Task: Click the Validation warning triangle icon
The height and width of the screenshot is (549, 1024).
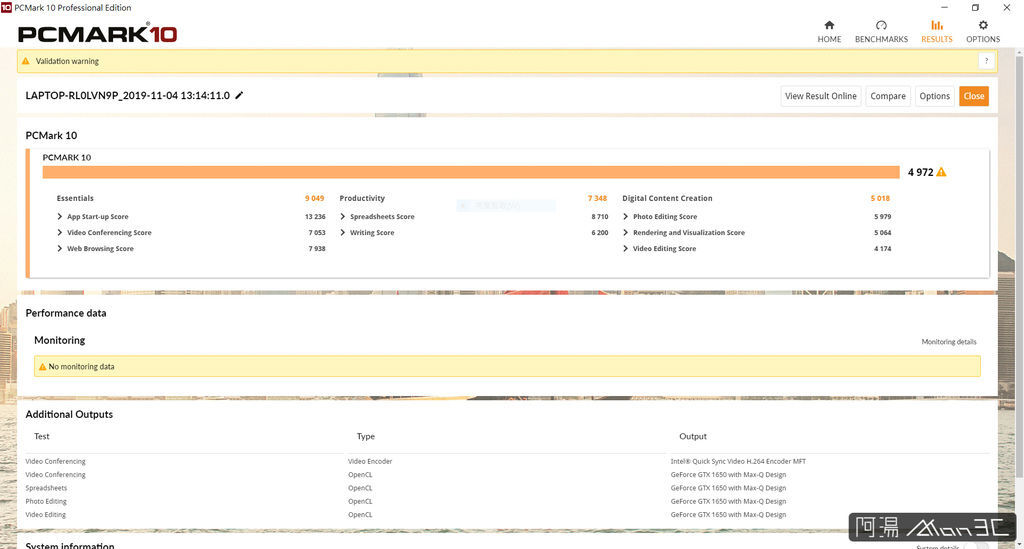Action: pyautogui.click(x=25, y=61)
